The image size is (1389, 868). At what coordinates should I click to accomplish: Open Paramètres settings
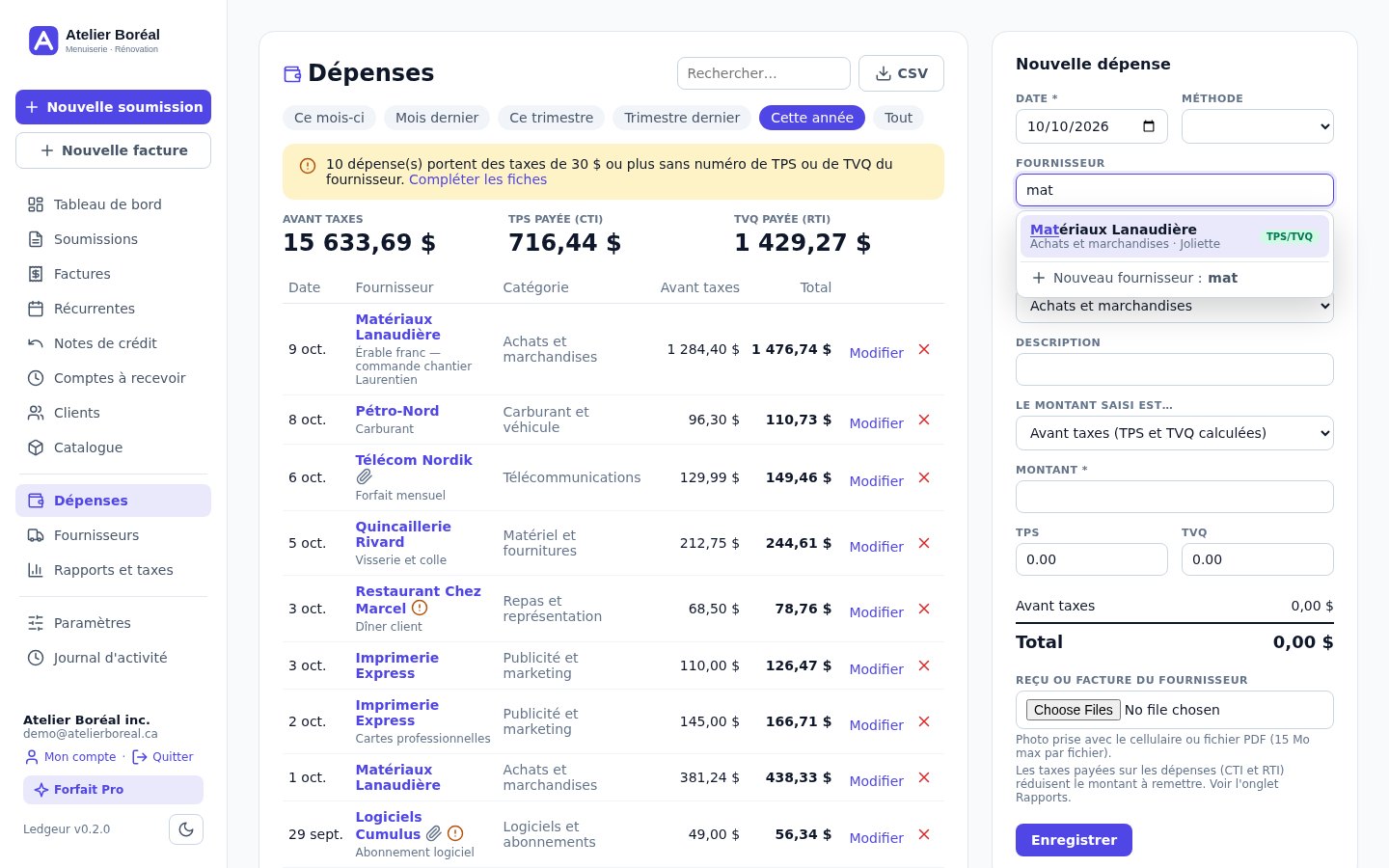pos(113,623)
